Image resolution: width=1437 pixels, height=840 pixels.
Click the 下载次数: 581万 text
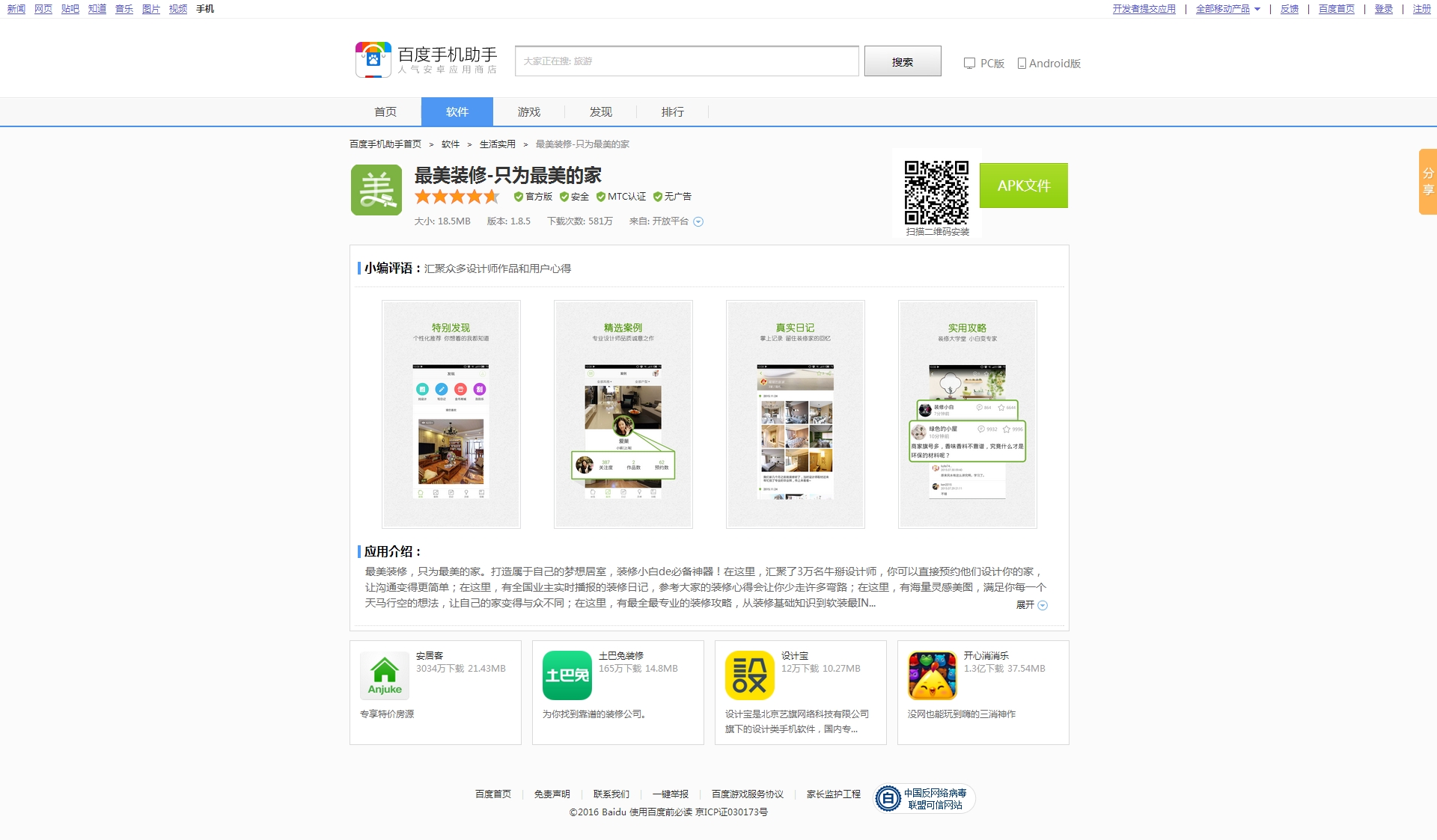pos(580,221)
